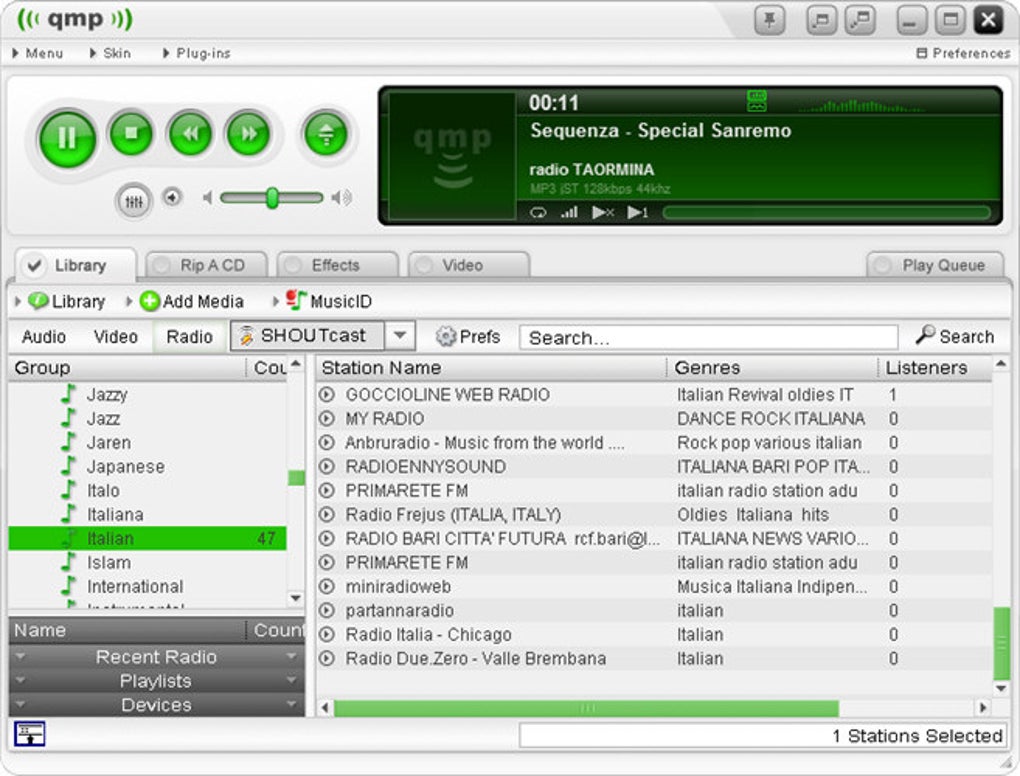Click the song progress seek bar
This screenshot has width=1020, height=776.
tap(826, 213)
